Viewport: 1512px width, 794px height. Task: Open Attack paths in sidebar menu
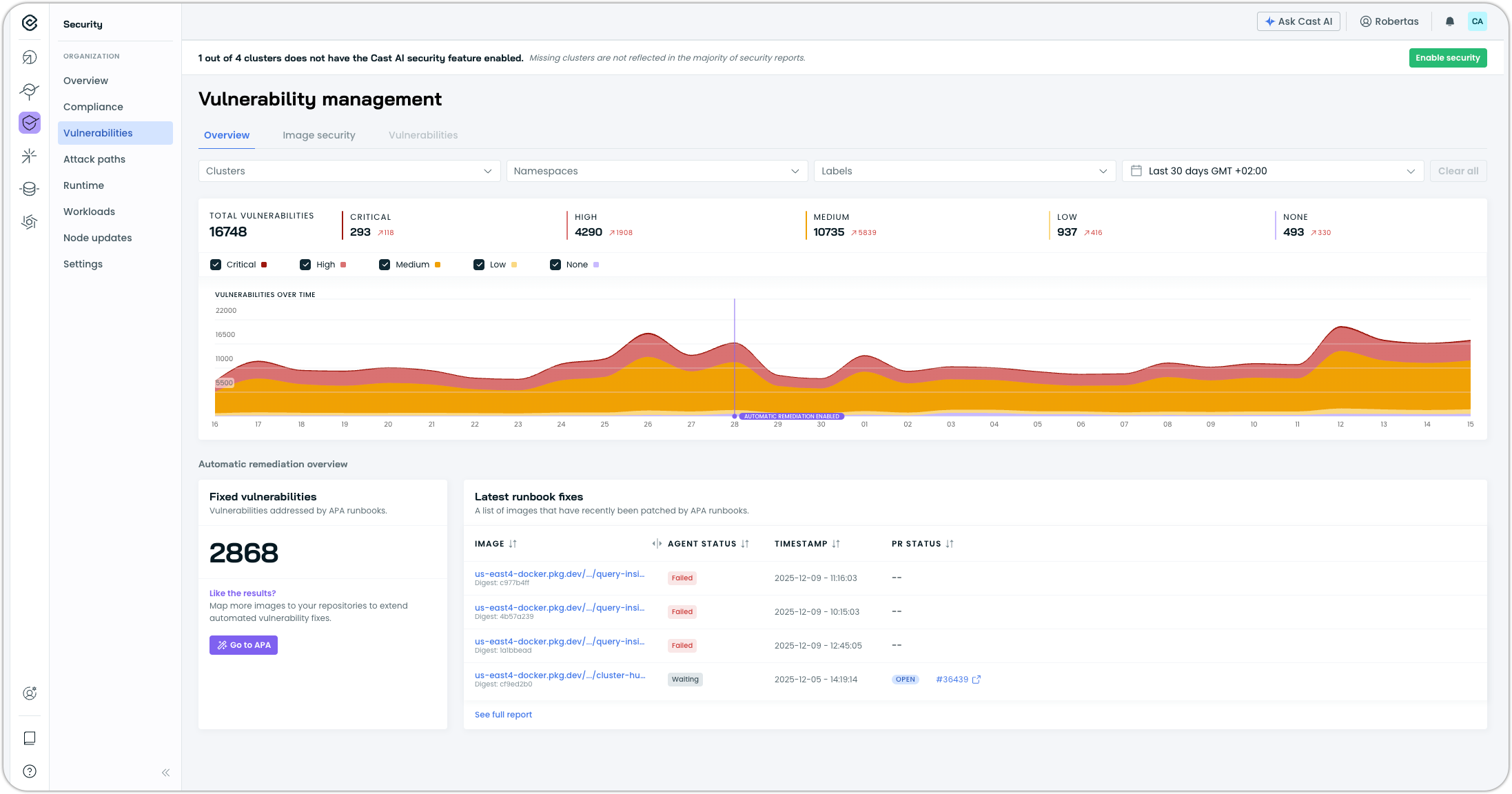pos(94,159)
